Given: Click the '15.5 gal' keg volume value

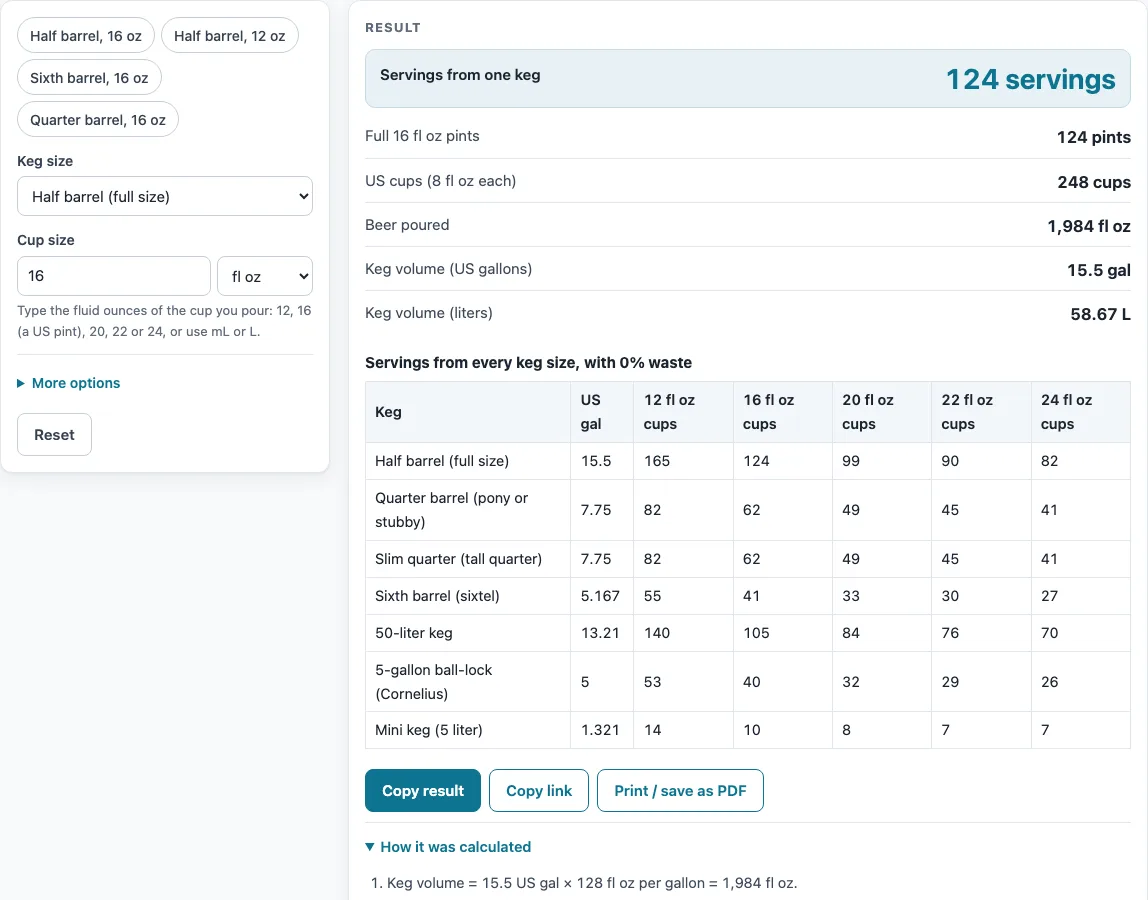Looking at the screenshot, I should (x=1098, y=269).
